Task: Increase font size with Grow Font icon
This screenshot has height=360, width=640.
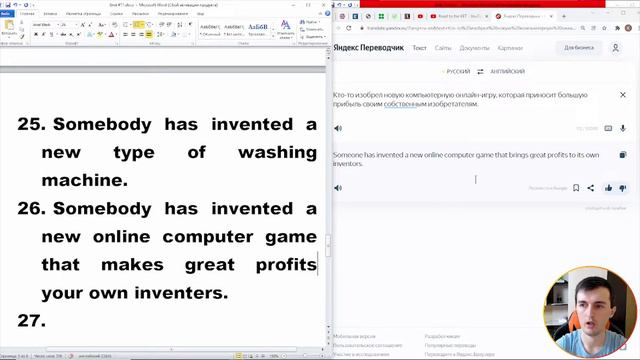Action: coord(83,25)
